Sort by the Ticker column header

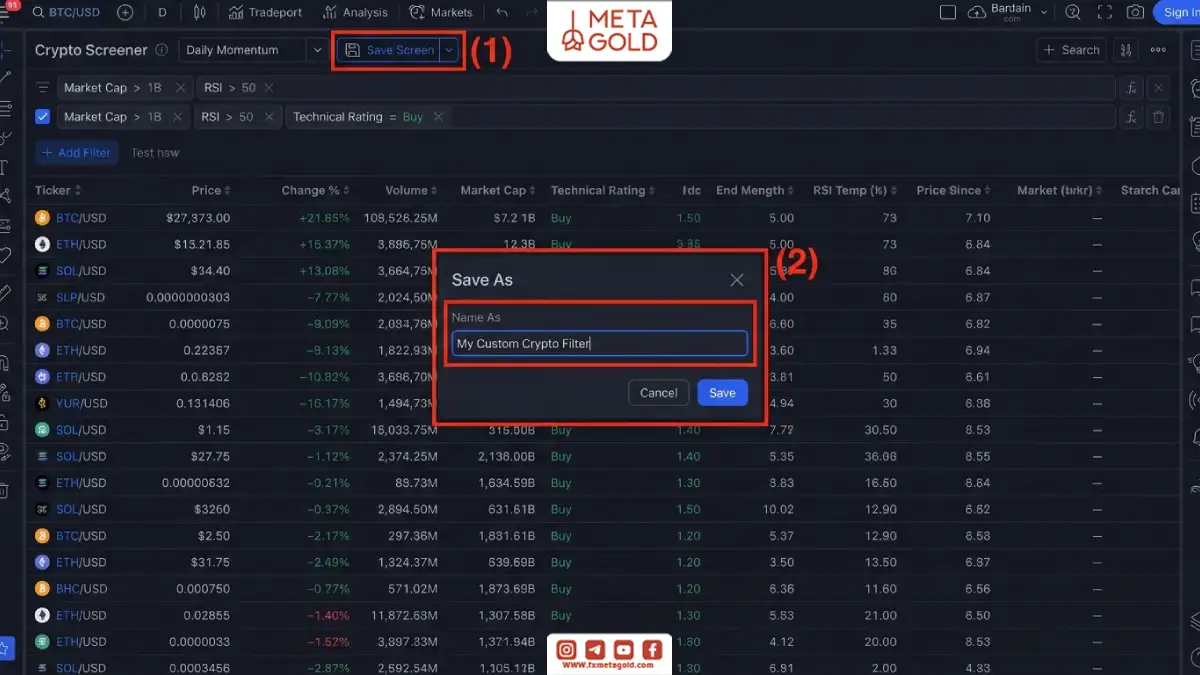click(58, 190)
